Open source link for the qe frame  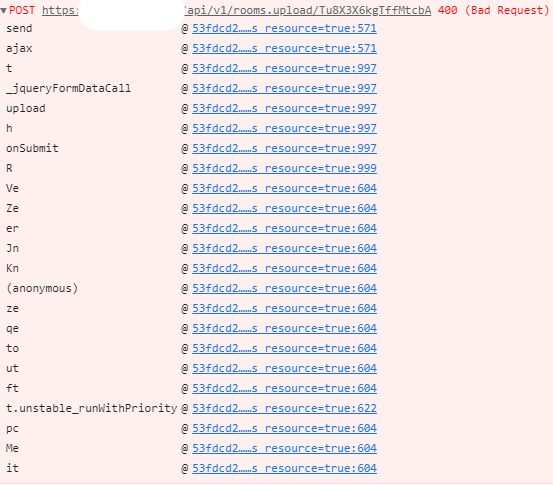coord(284,328)
